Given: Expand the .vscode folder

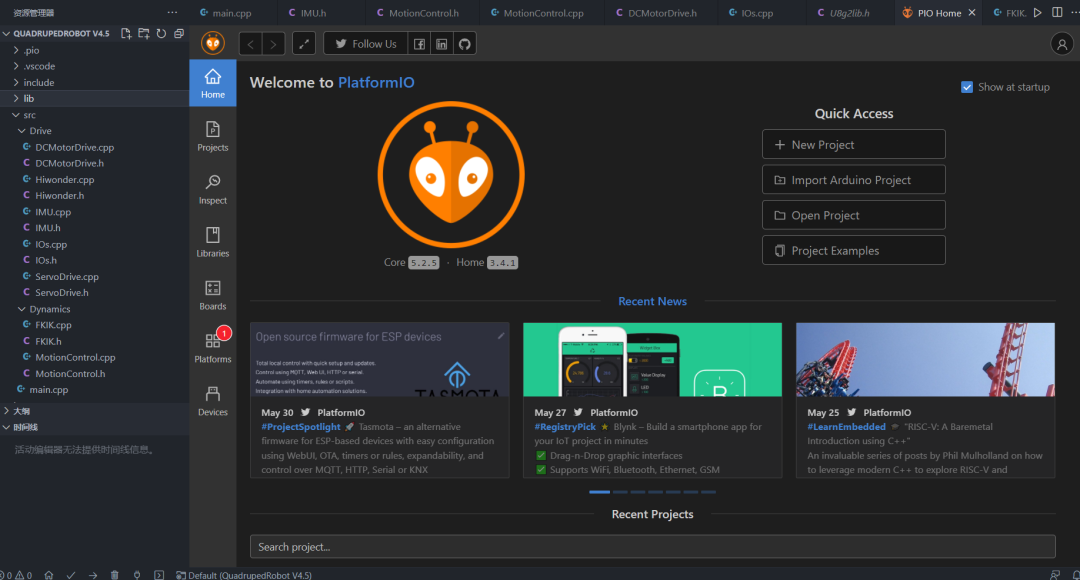Looking at the screenshot, I should 94,66.
